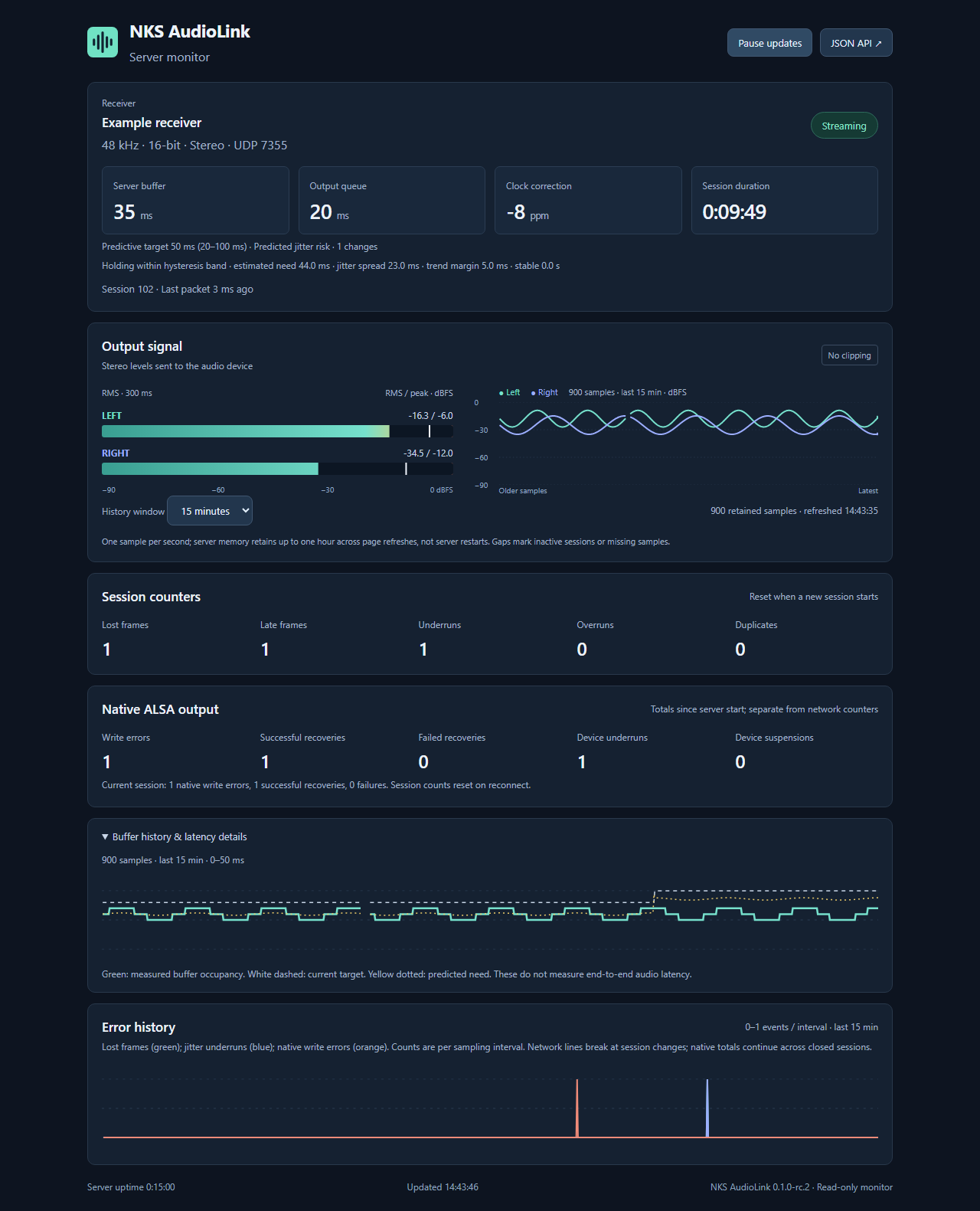Click the 900 retained samples refreshed text
This screenshot has height=1211, width=980.
[x=794, y=511]
